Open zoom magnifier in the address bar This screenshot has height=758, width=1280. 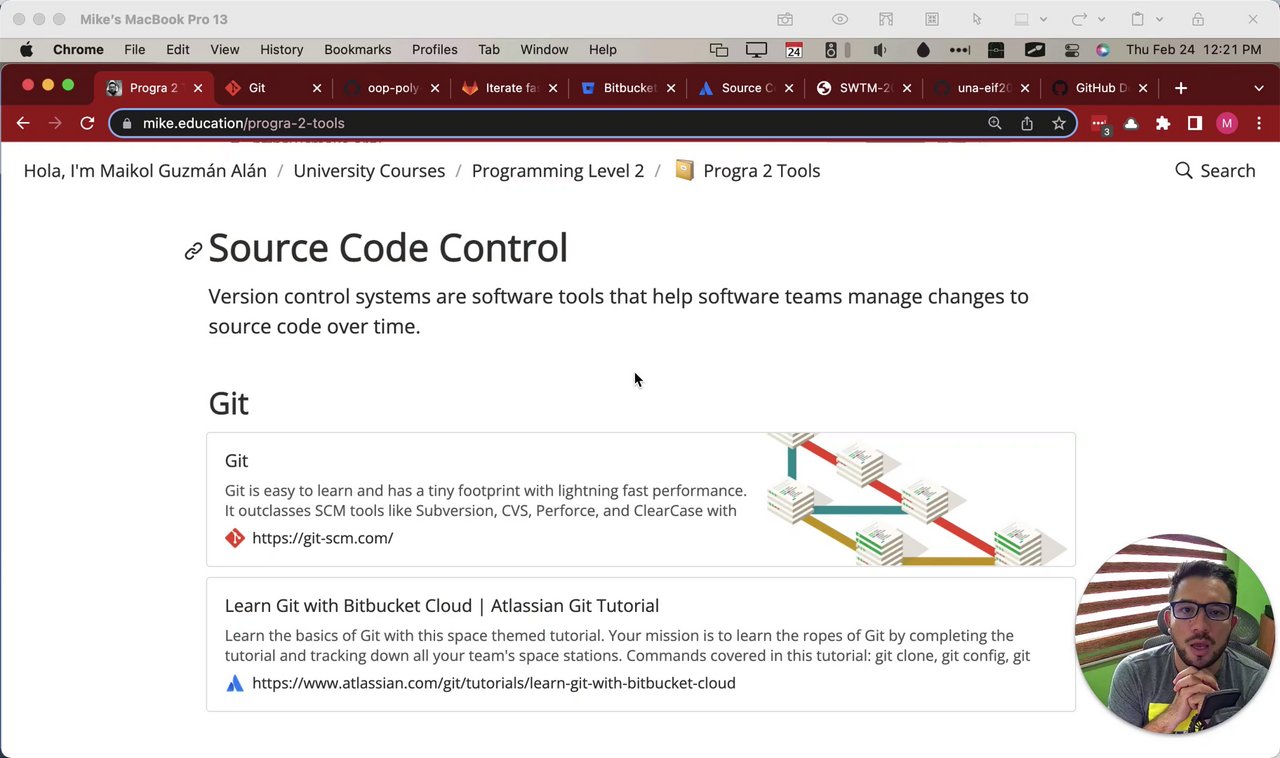coord(995,123)
